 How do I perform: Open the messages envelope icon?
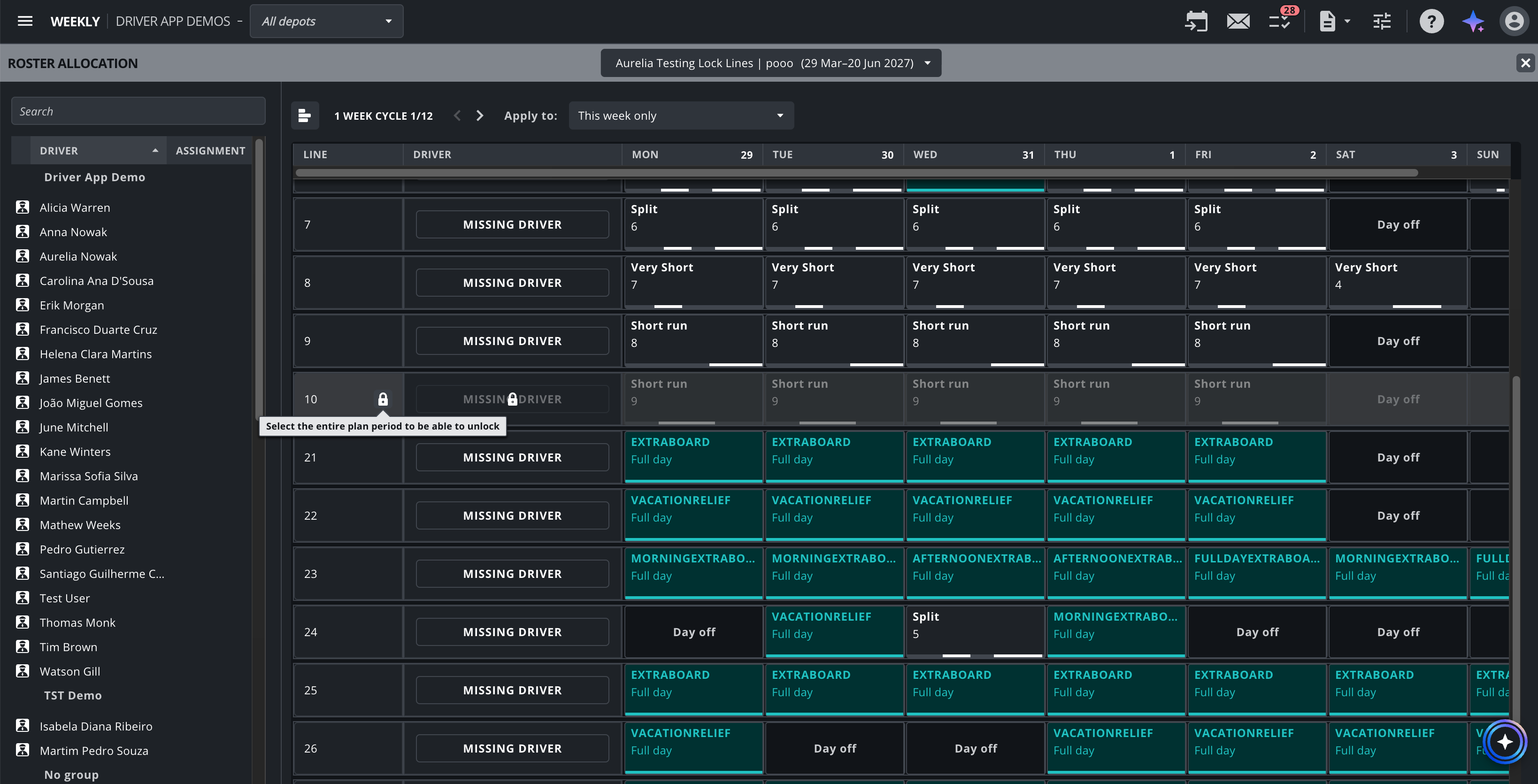pyautogui.click(x=1238, y=22)
